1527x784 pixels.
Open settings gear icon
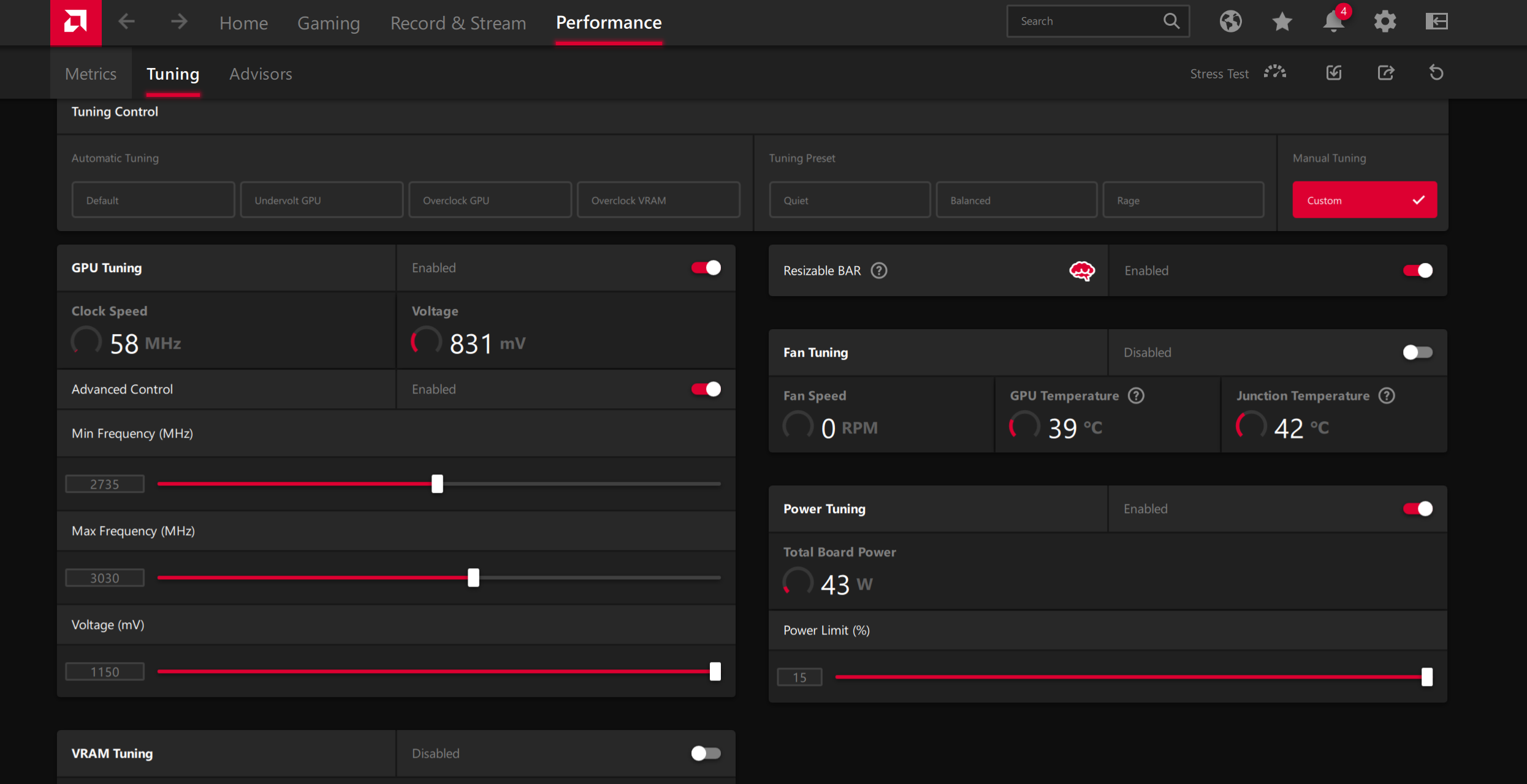[x=1385, y=22]
